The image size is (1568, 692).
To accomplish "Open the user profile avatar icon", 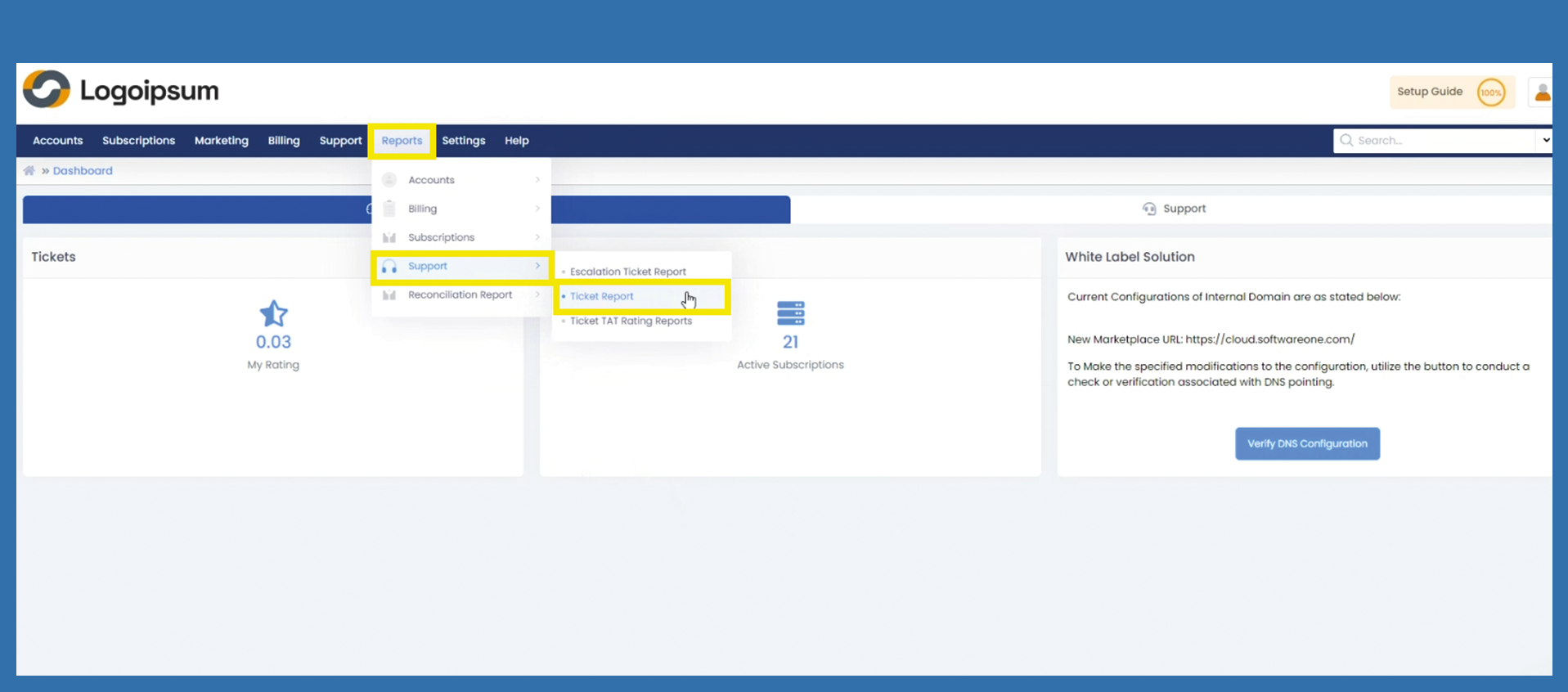I will tap(1542, 92).
